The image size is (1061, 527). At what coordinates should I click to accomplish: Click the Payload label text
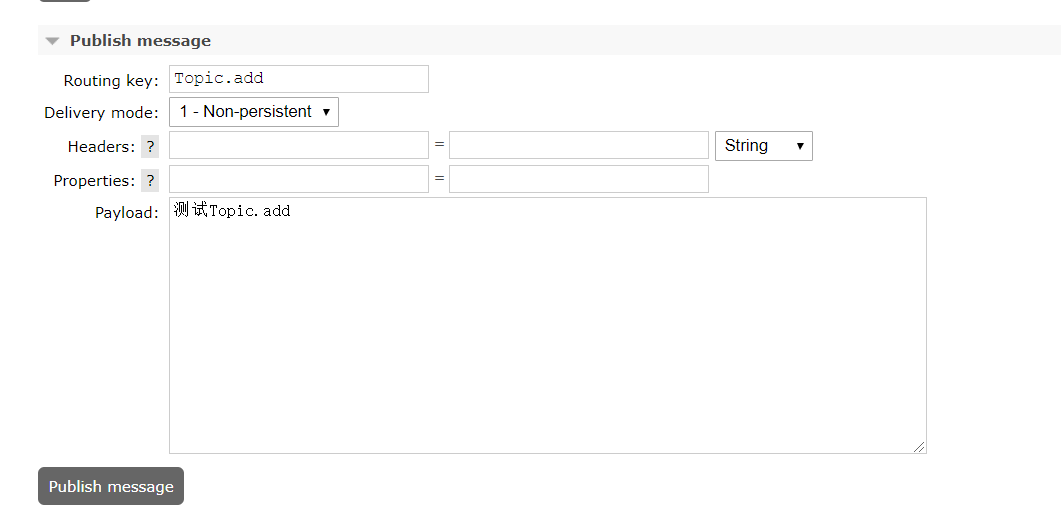coord(126,213)
